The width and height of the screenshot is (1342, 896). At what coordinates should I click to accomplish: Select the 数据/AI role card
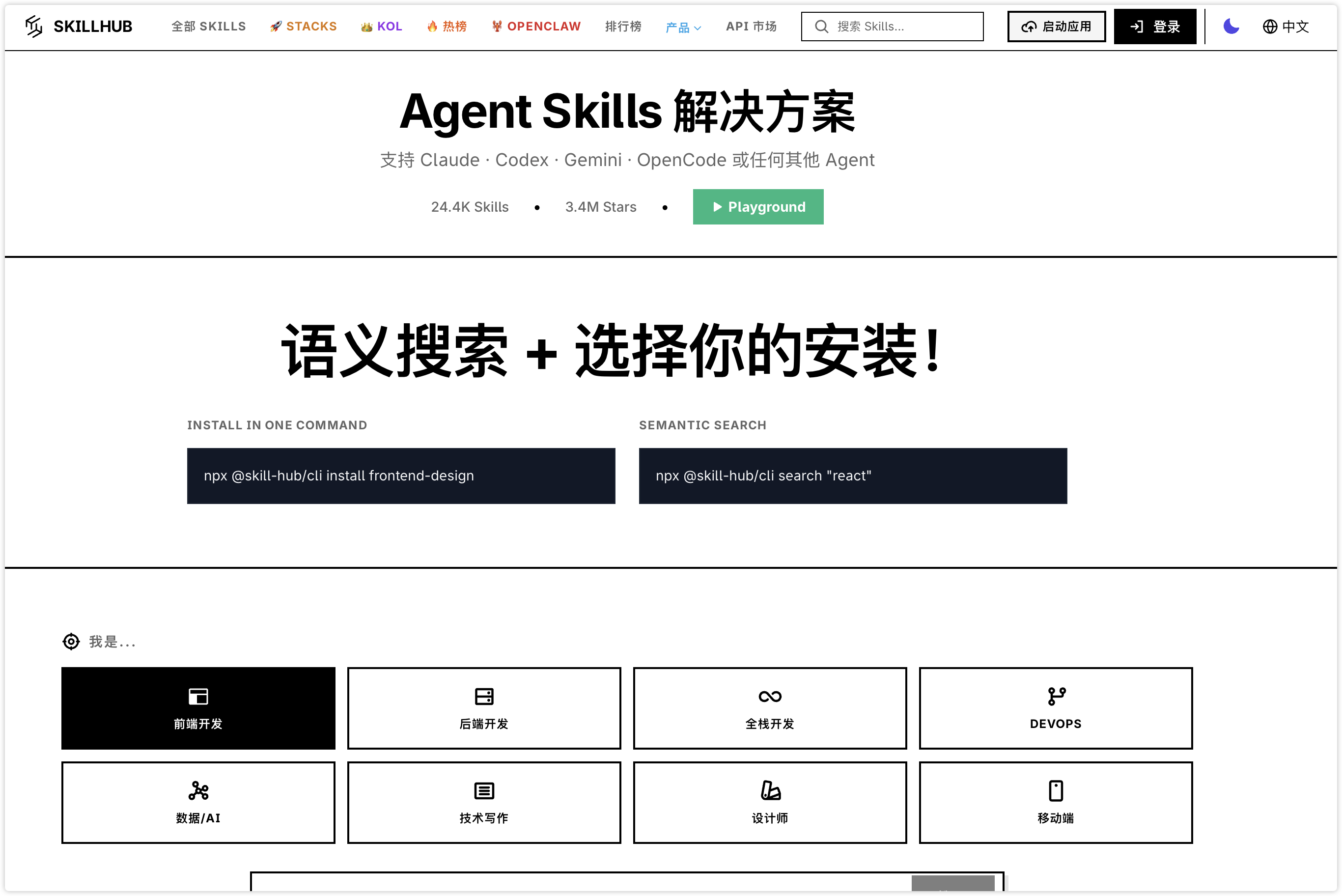click(197, 802)
